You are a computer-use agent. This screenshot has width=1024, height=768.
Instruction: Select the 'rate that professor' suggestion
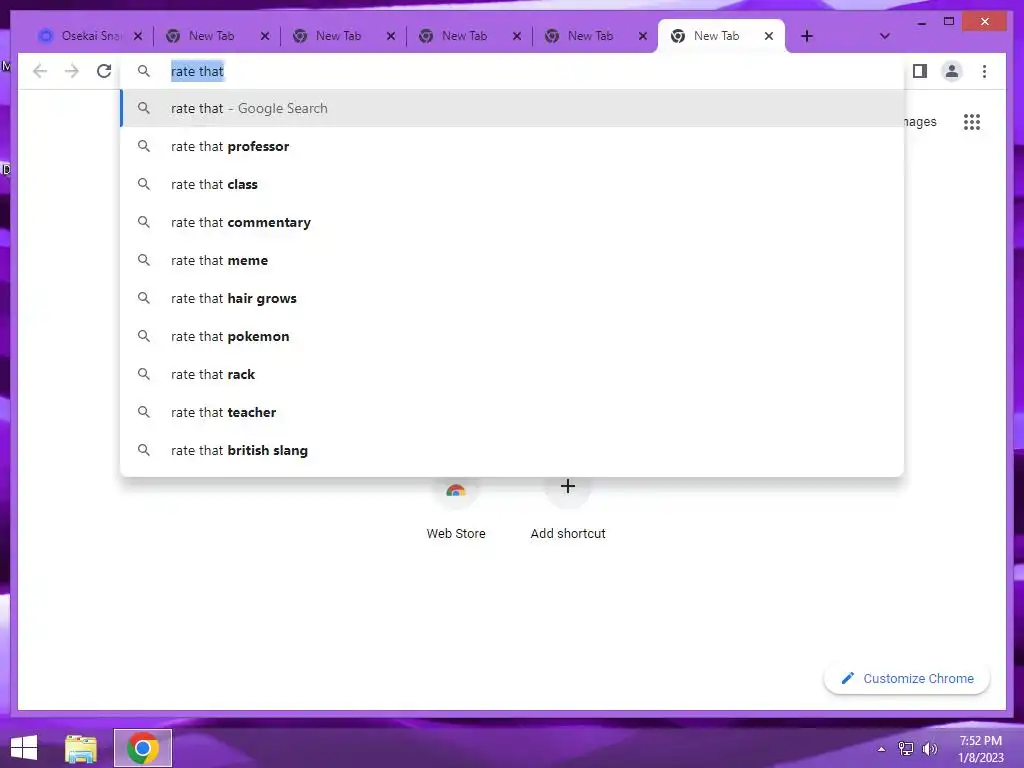(x=513, y=146)
